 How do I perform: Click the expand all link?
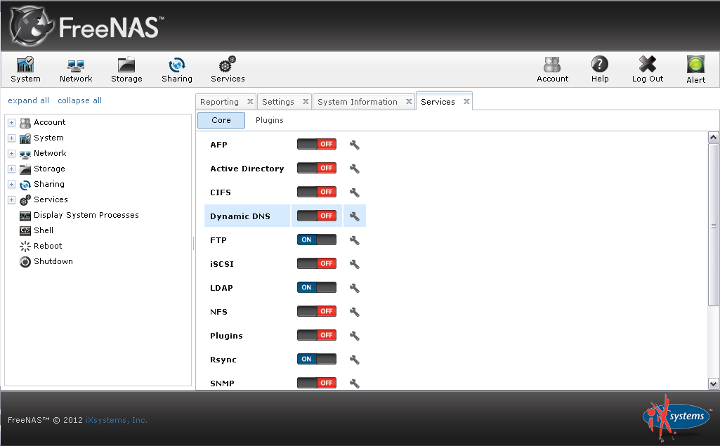coord(28,100)
